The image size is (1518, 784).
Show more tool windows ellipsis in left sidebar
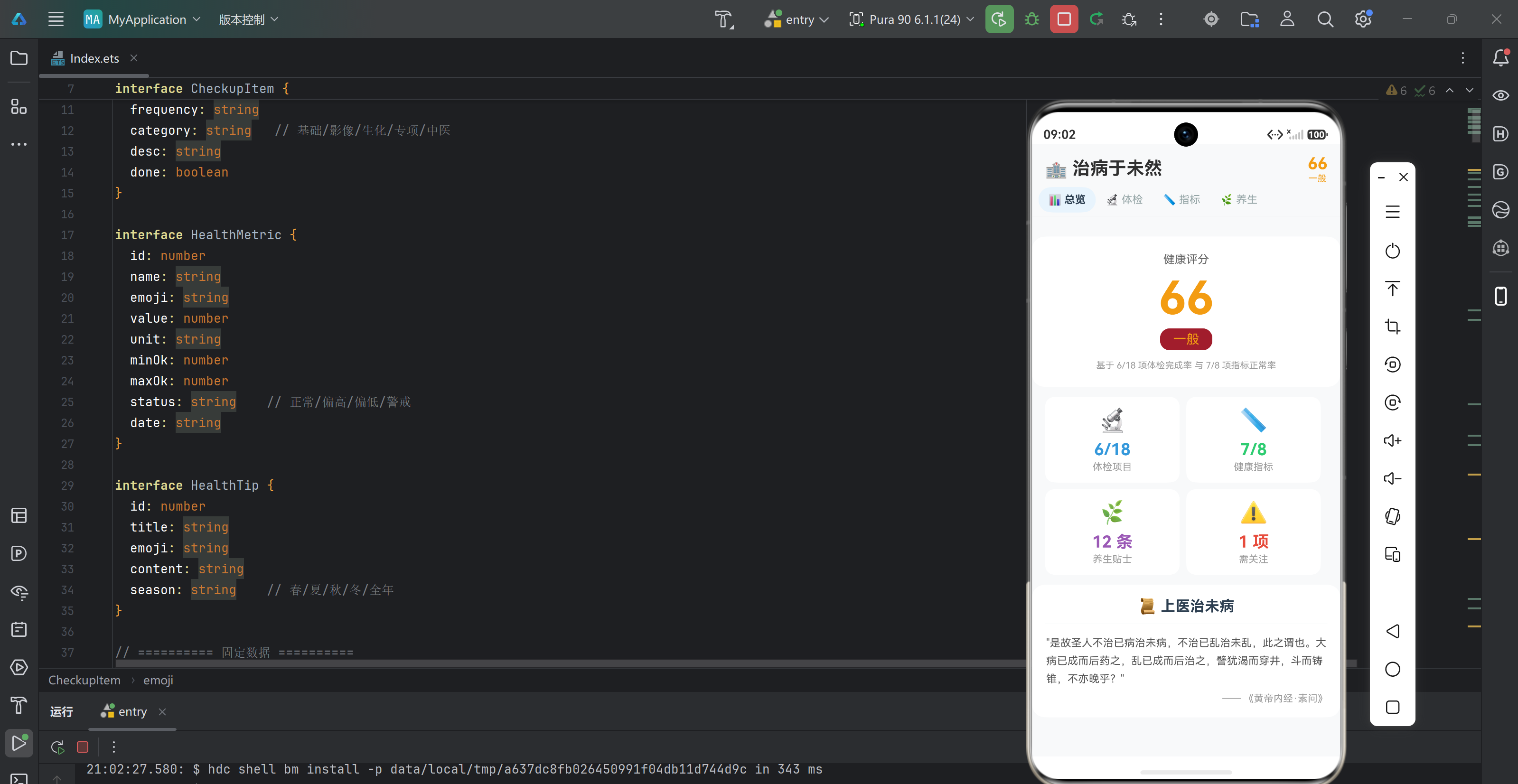coord(19,144)
